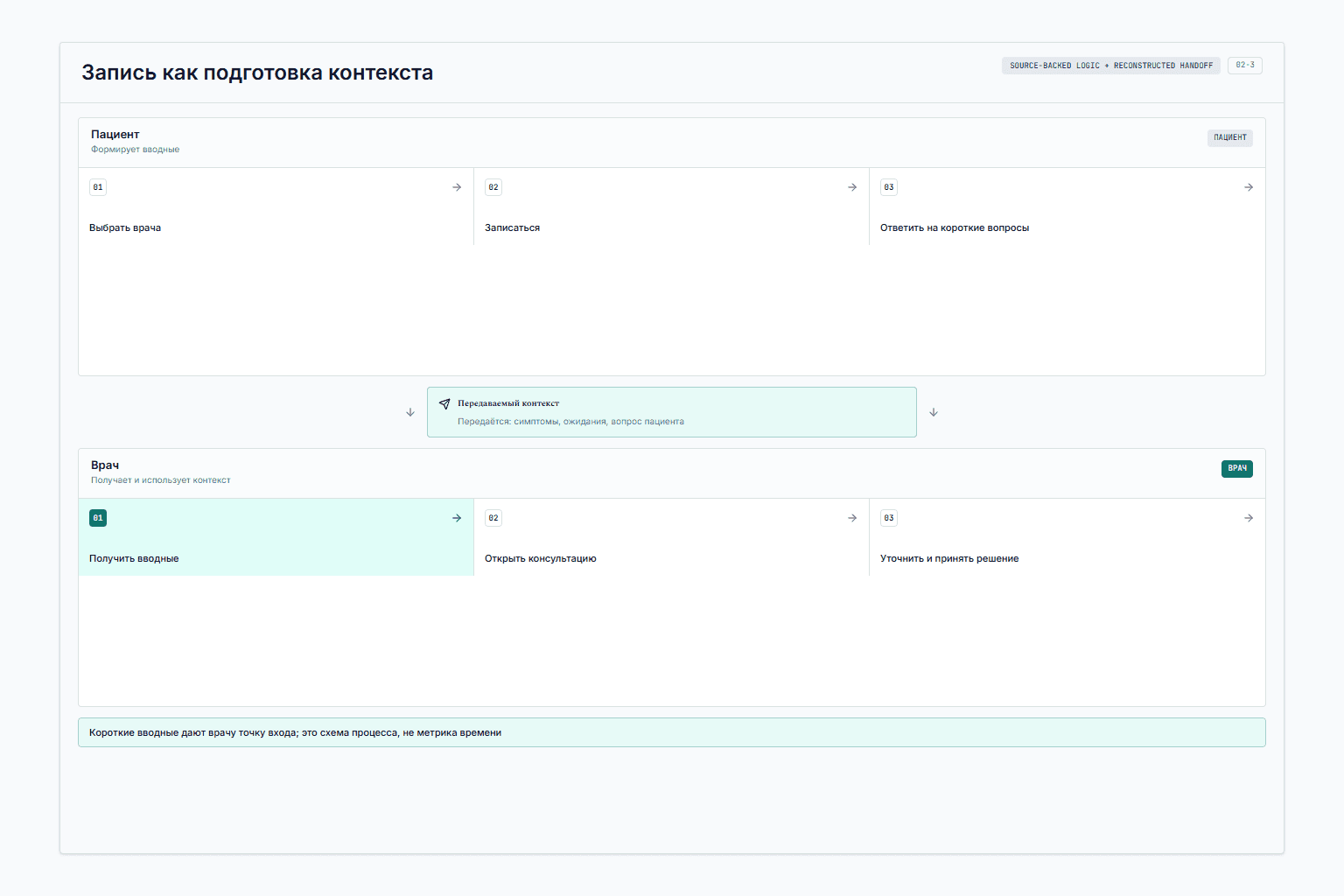
Task: Click arrow icon in 'Ответить на короткие вопросы' step
Action: coord(1249,187)
